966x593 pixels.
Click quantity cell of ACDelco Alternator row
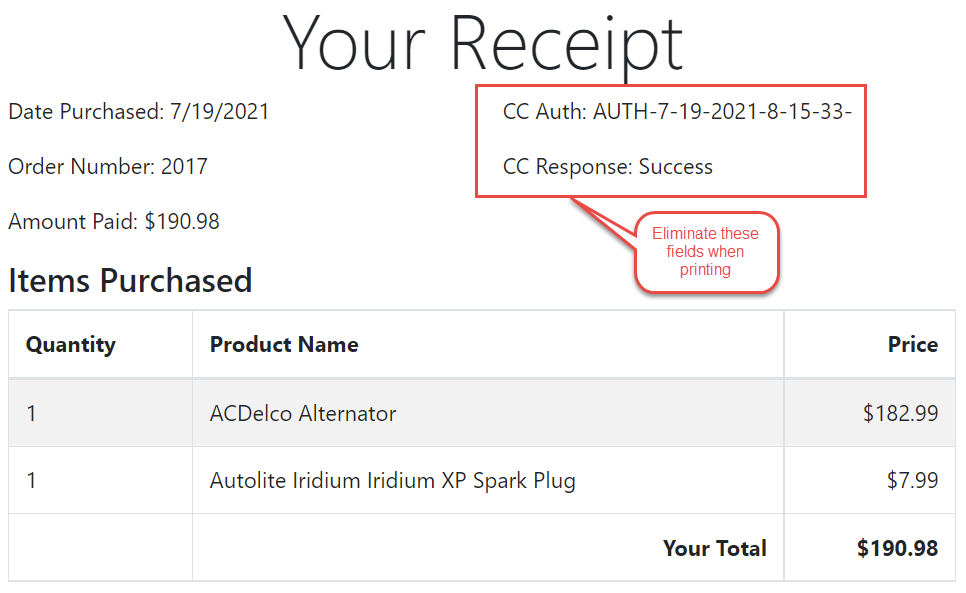point(32,413)
